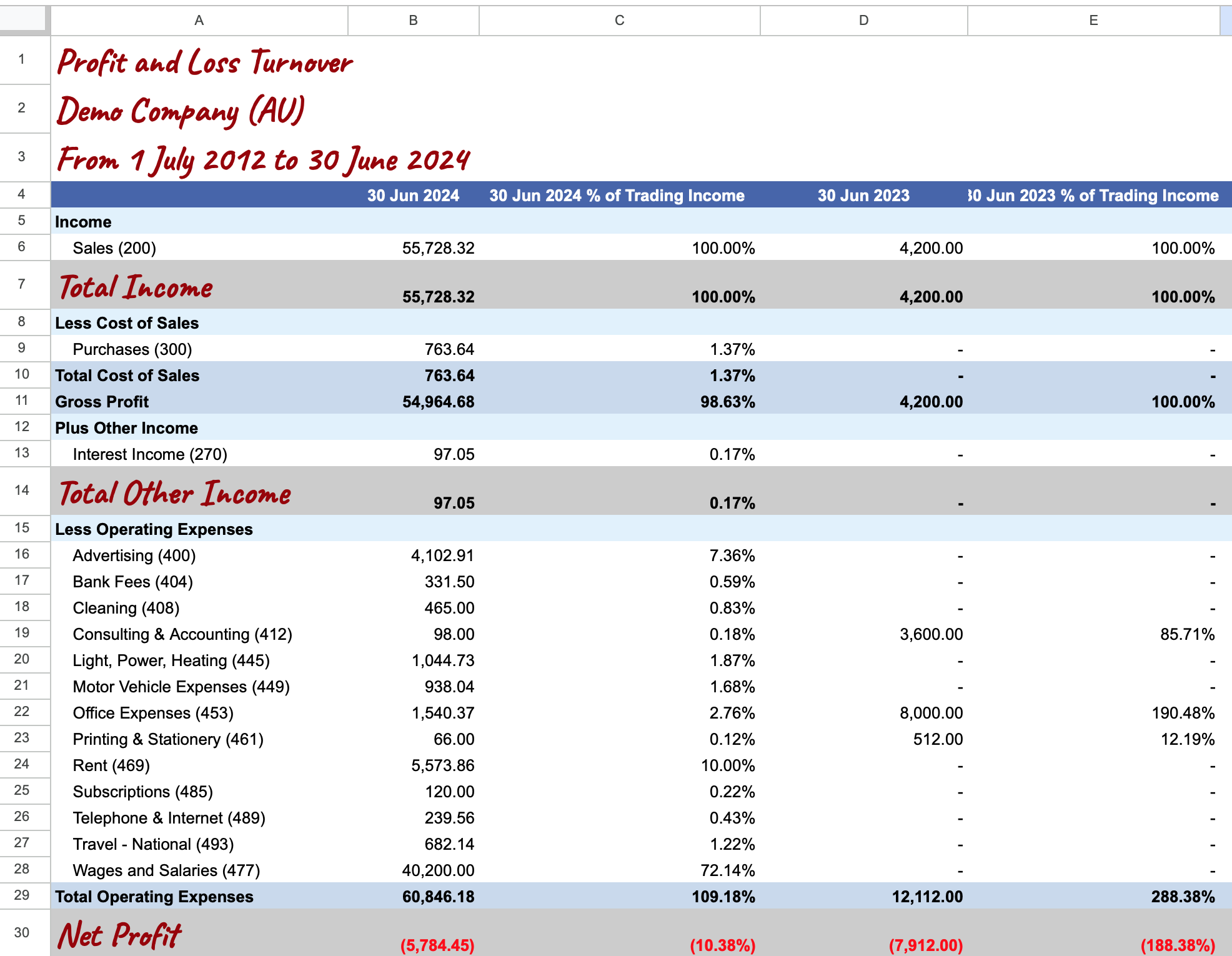
Task: Click Office Expenses 2023 value 8,000.00
Action: pos(931,713)
